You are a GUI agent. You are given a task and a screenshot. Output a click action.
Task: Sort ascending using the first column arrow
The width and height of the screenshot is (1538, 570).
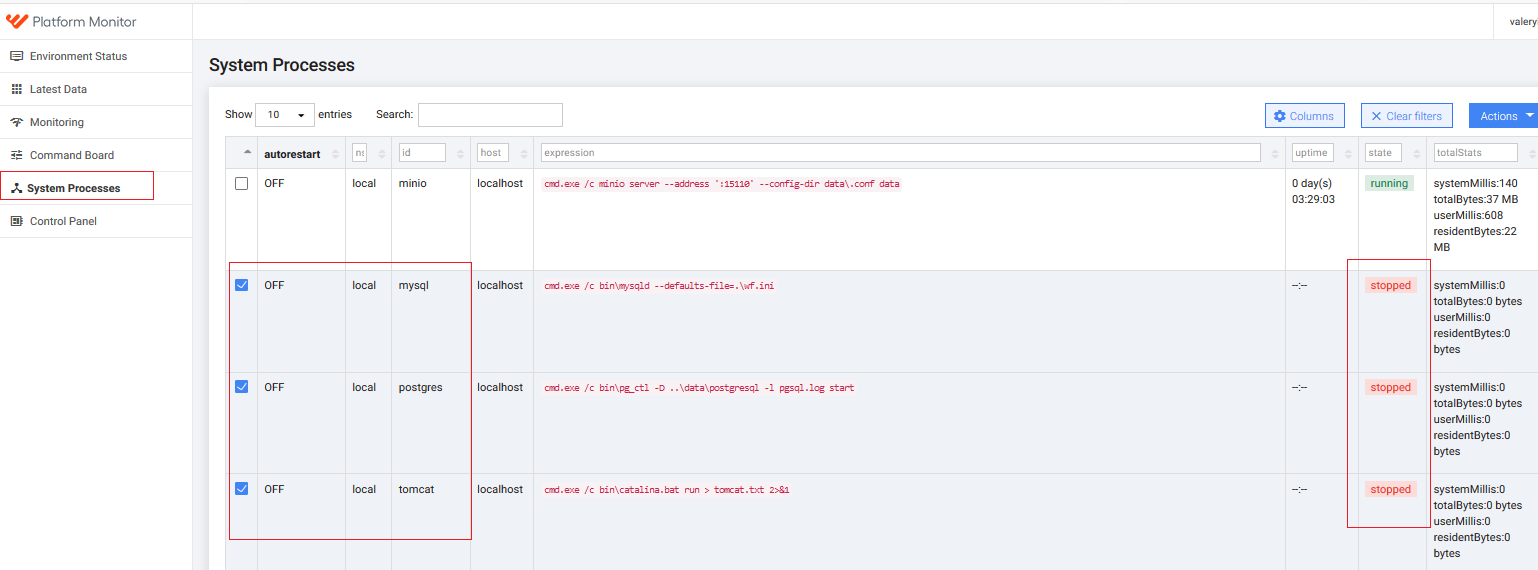248,153
